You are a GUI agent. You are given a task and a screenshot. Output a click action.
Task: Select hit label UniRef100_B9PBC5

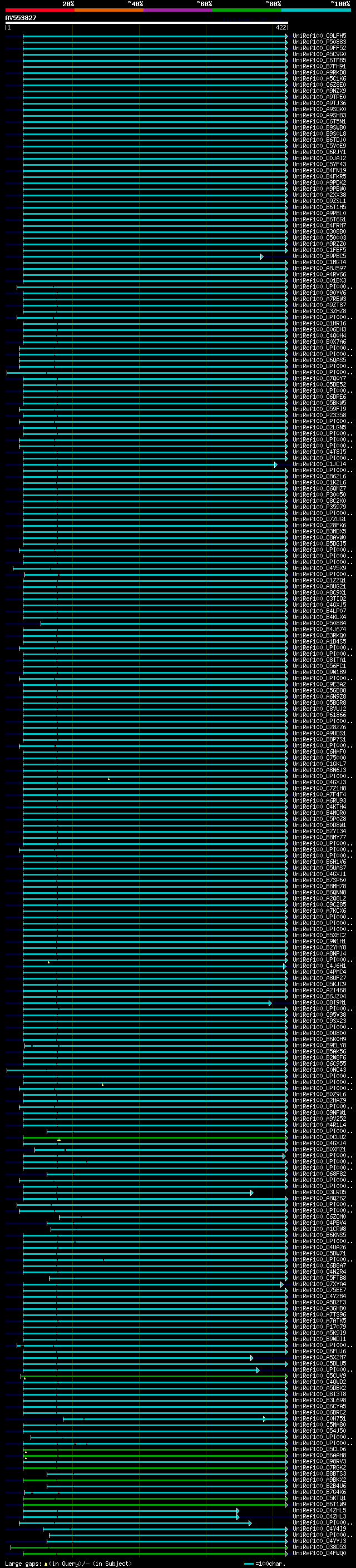(319, 256)
